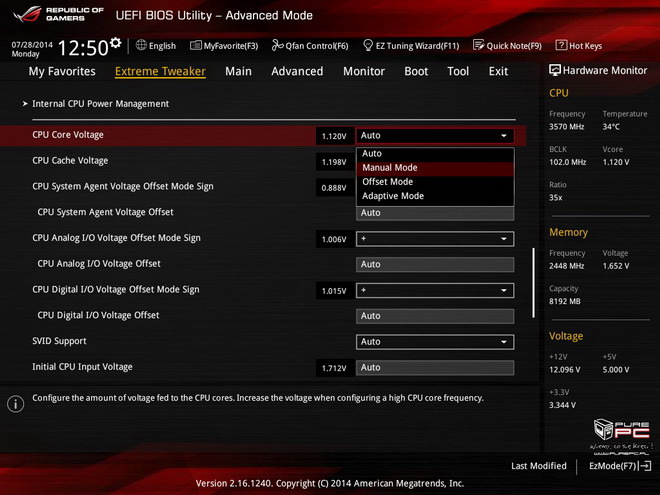
Task: Click Initial CPU Input Voltage field
Action: pos(435,367)
